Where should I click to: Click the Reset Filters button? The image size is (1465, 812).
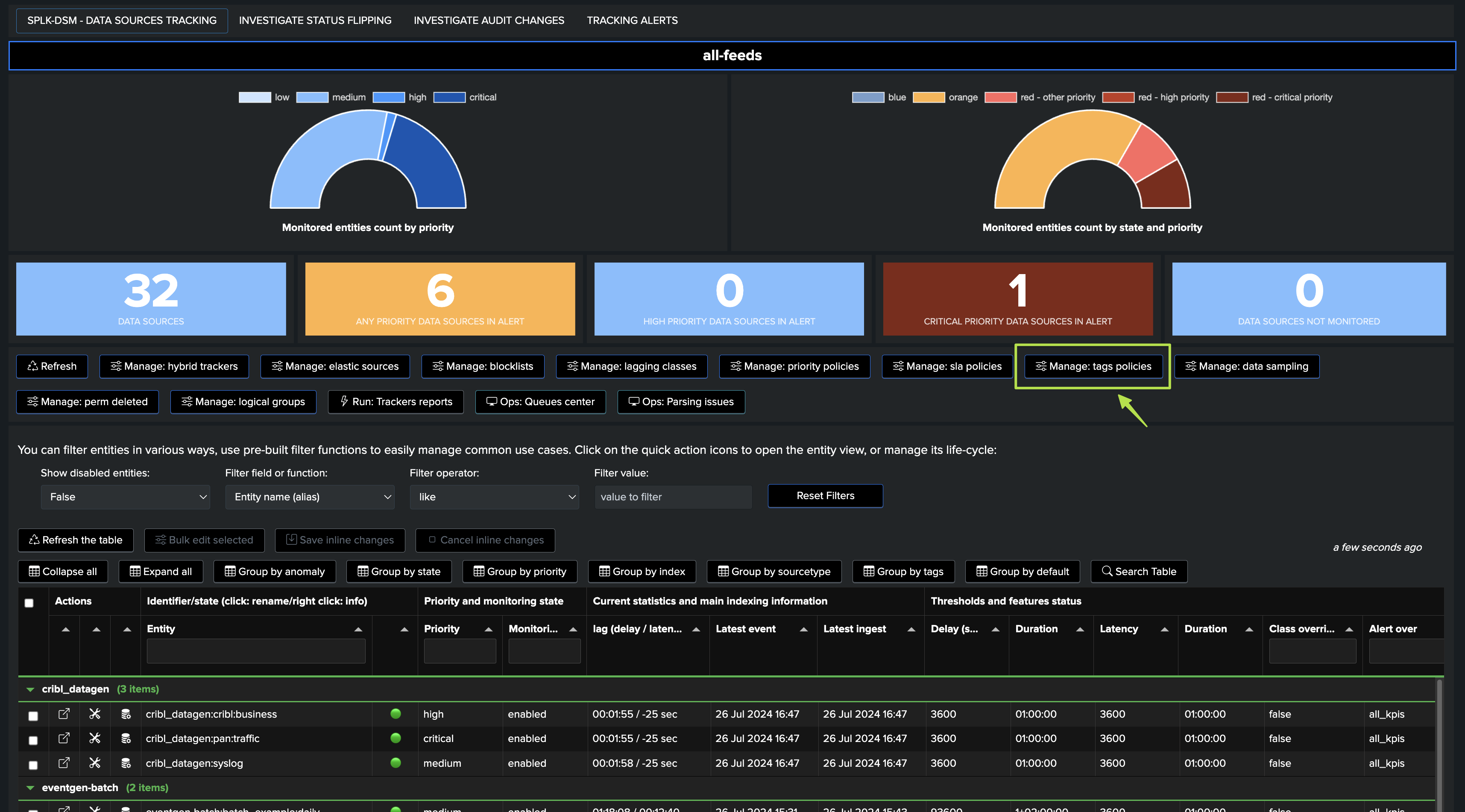(x=825, y=496)
